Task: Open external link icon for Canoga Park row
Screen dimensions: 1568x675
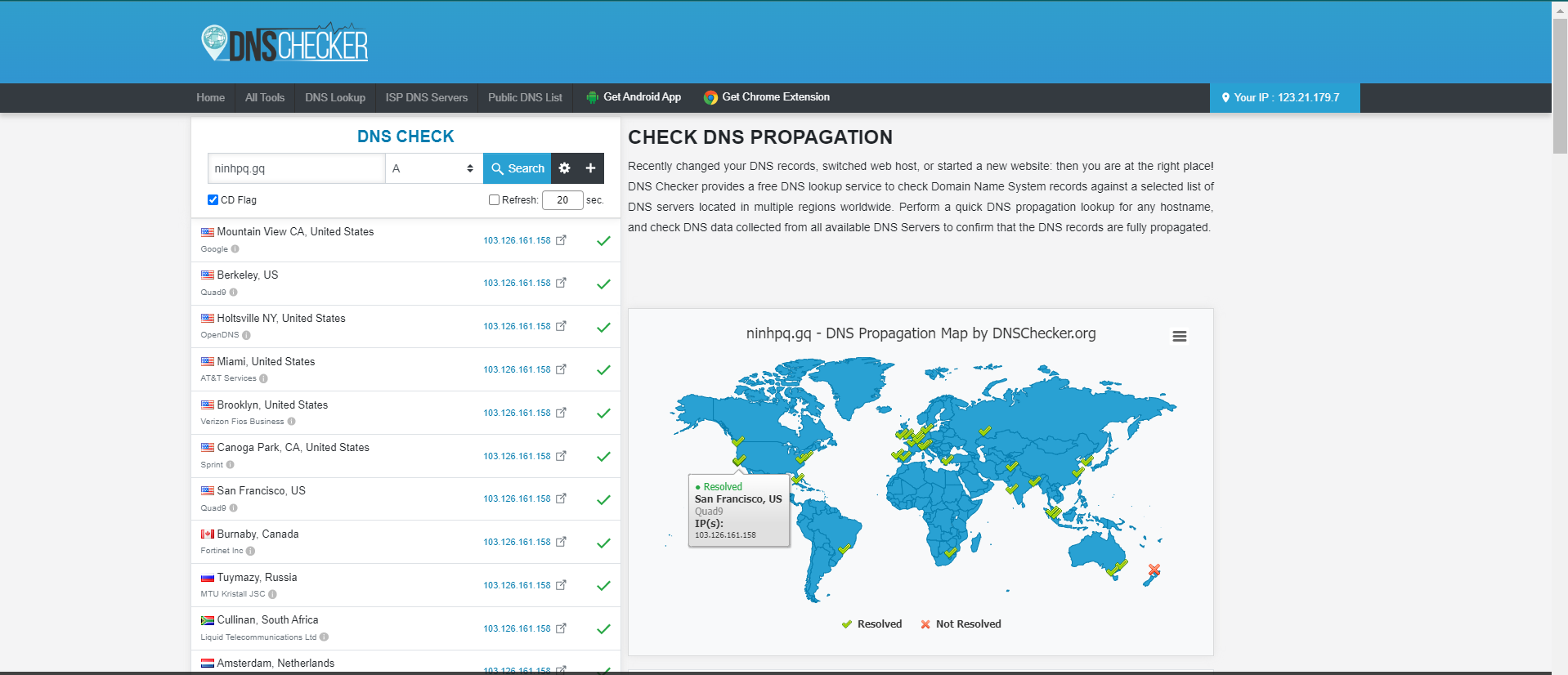Action: [561, 456]
